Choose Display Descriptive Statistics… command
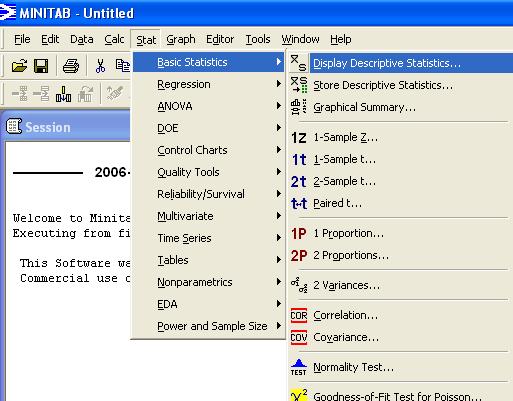Screen dimensions: 513x401 click(401, 63)
